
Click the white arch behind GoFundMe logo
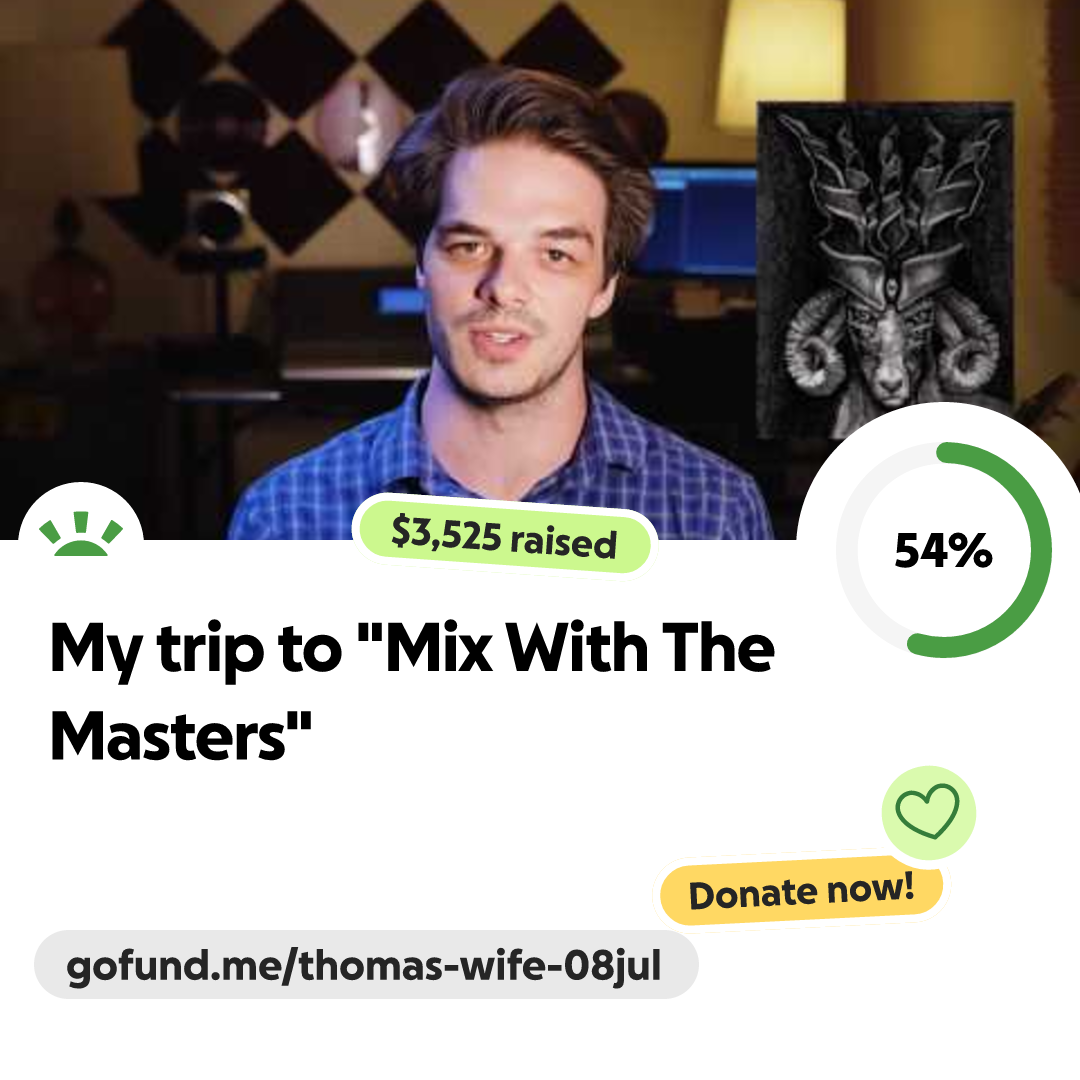(x=81, y=513)
